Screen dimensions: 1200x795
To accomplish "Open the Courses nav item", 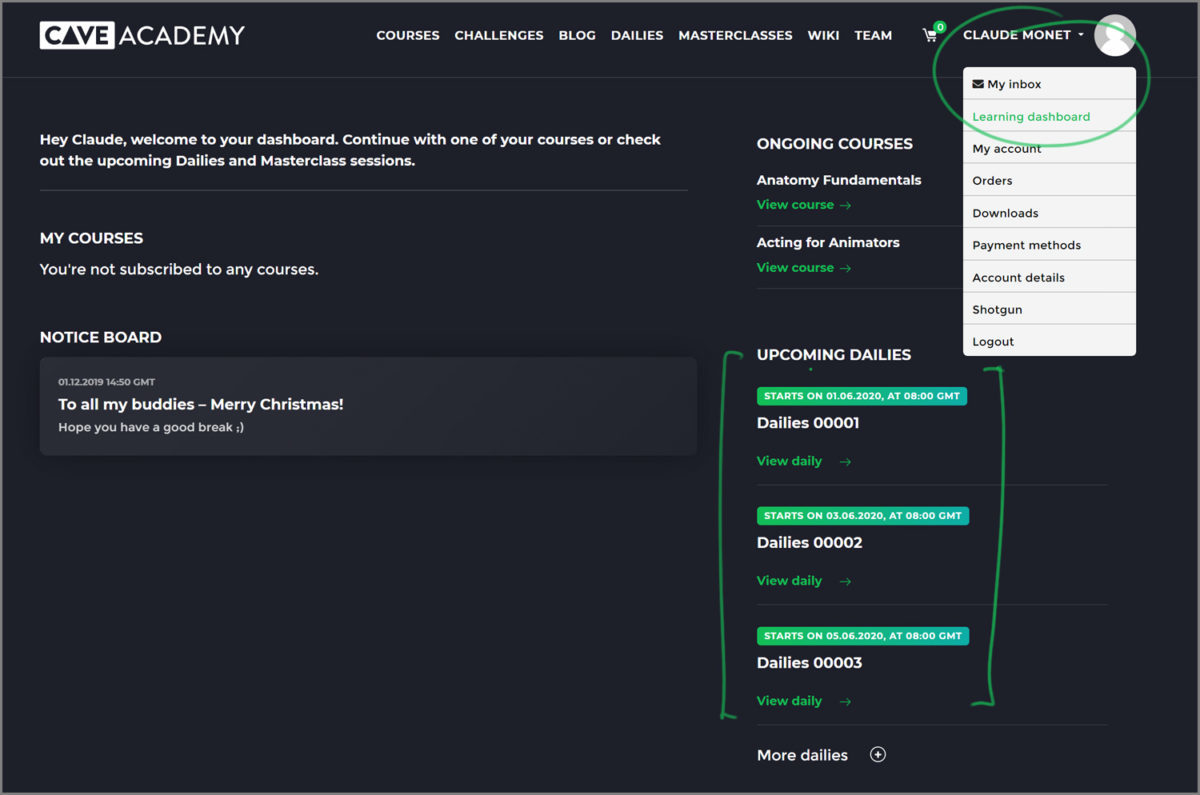I will [x=408, y=35].
